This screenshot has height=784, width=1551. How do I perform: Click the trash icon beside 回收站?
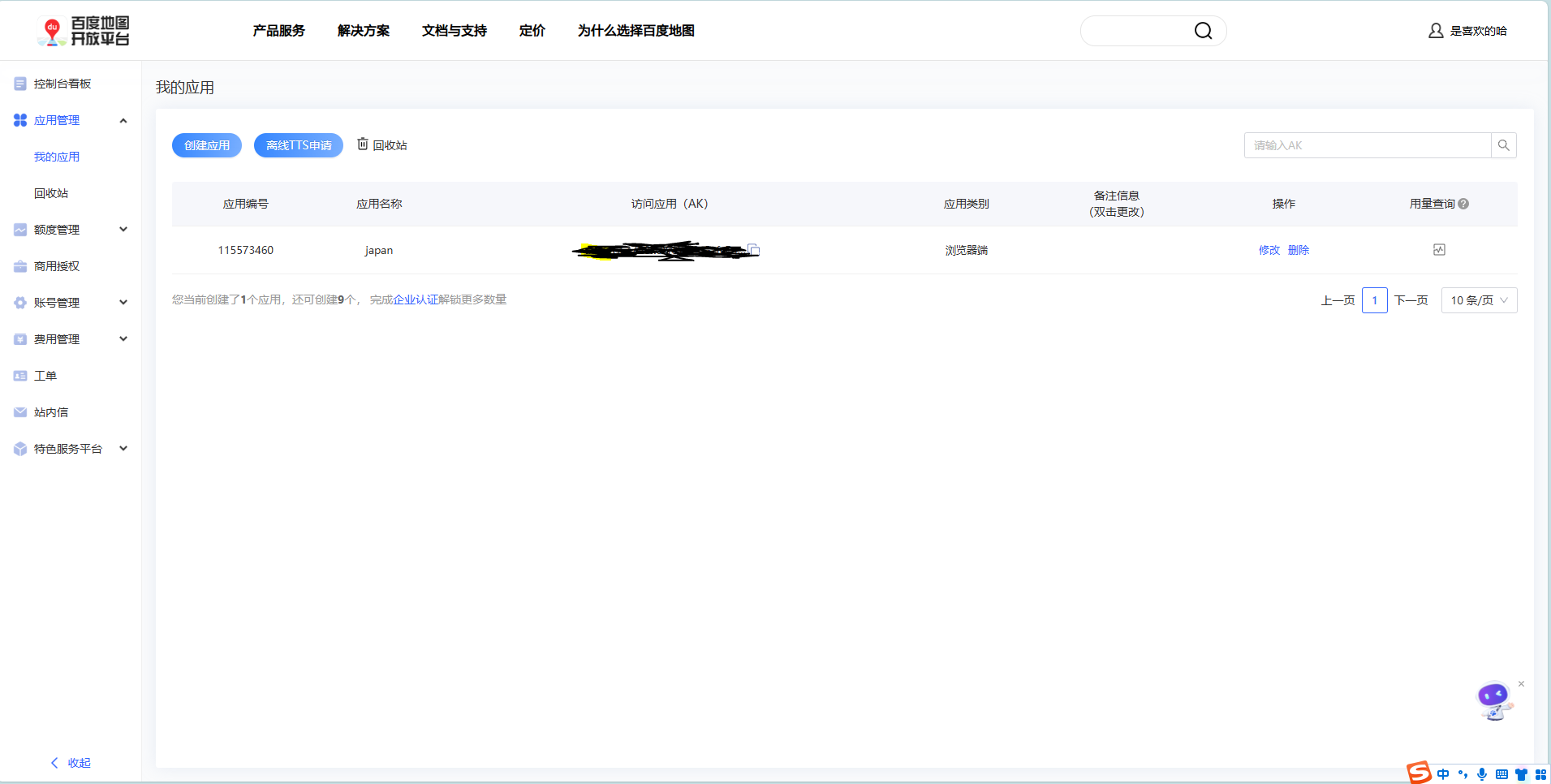362,144
